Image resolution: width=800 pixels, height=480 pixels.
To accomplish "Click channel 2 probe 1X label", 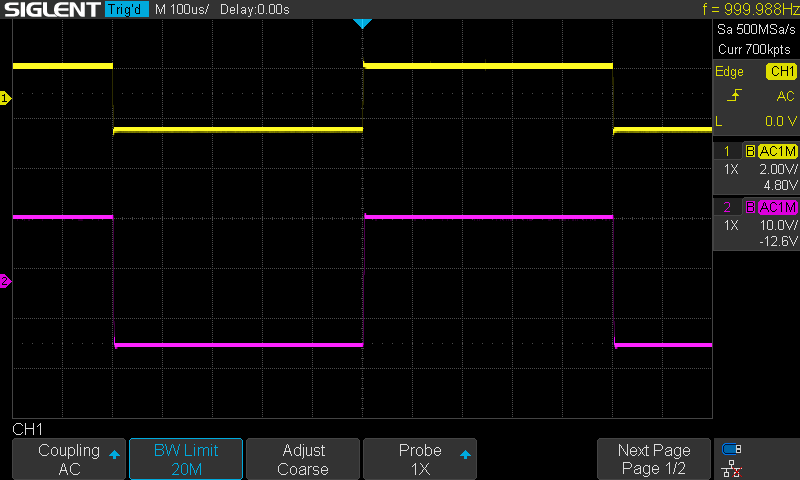I will point(731,225).
